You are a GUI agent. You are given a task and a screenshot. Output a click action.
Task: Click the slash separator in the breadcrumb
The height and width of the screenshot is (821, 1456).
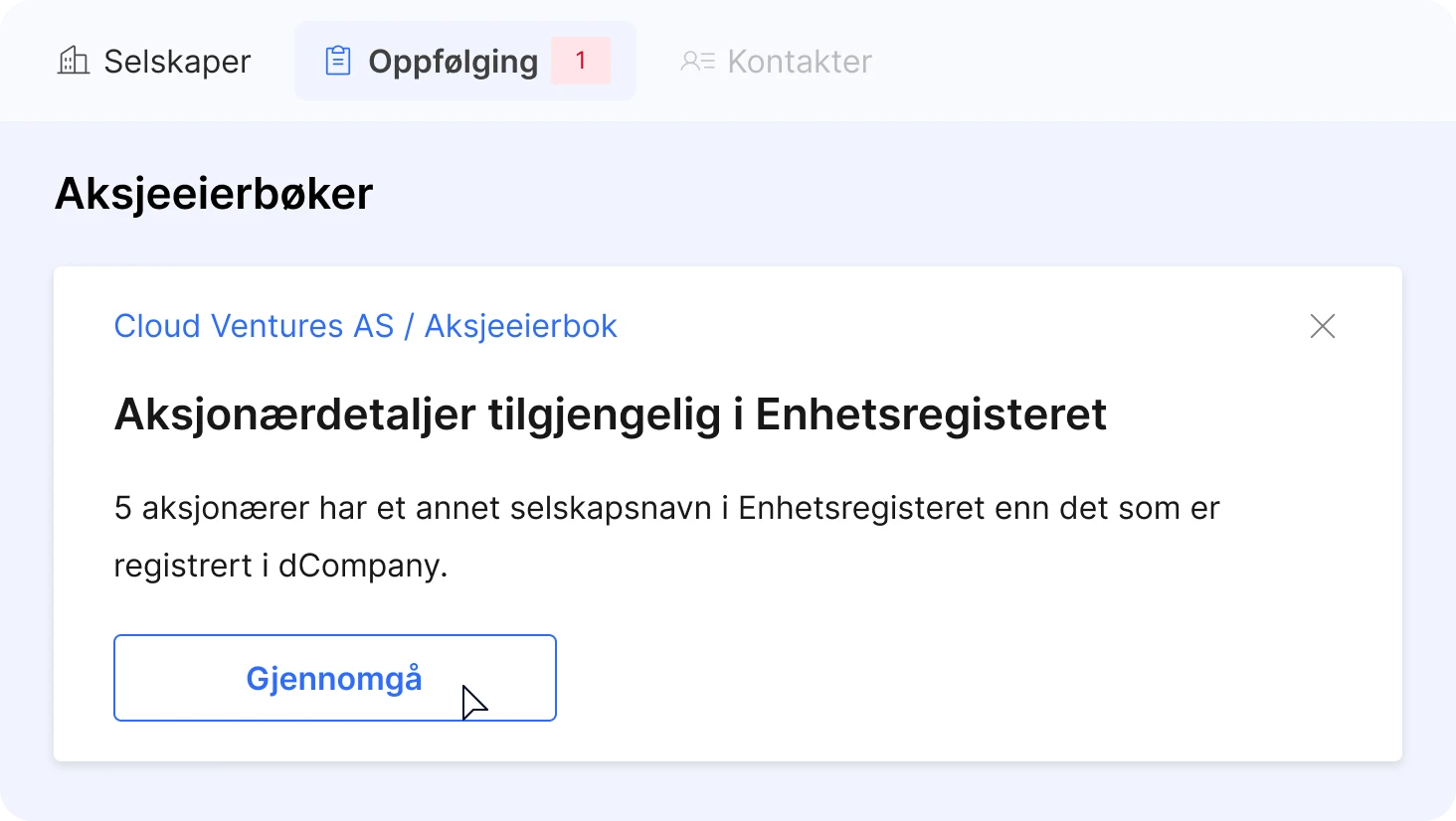point(409,326)
